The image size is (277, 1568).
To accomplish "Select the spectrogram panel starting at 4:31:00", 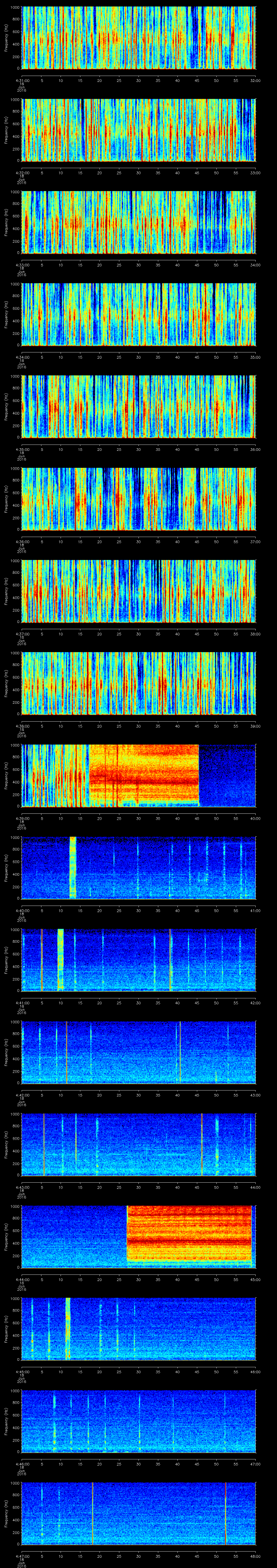I will click(139, 38).
